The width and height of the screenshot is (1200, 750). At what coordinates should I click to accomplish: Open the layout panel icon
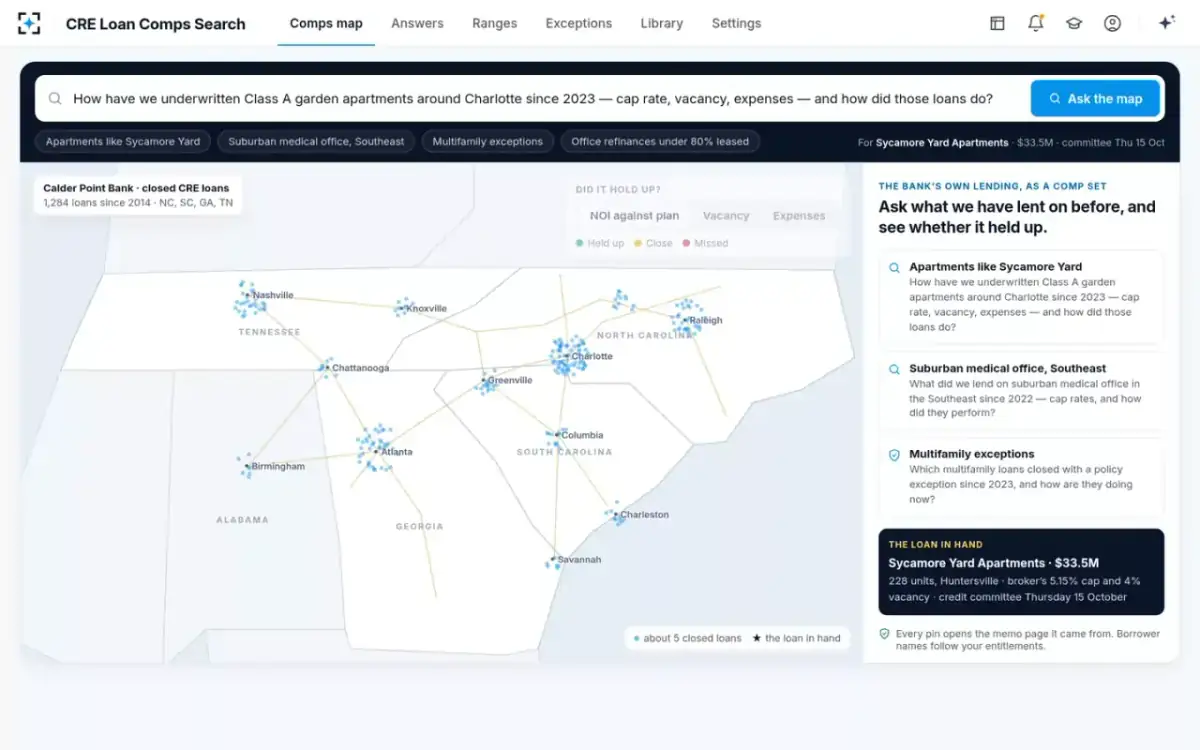(x=997, y=23)
